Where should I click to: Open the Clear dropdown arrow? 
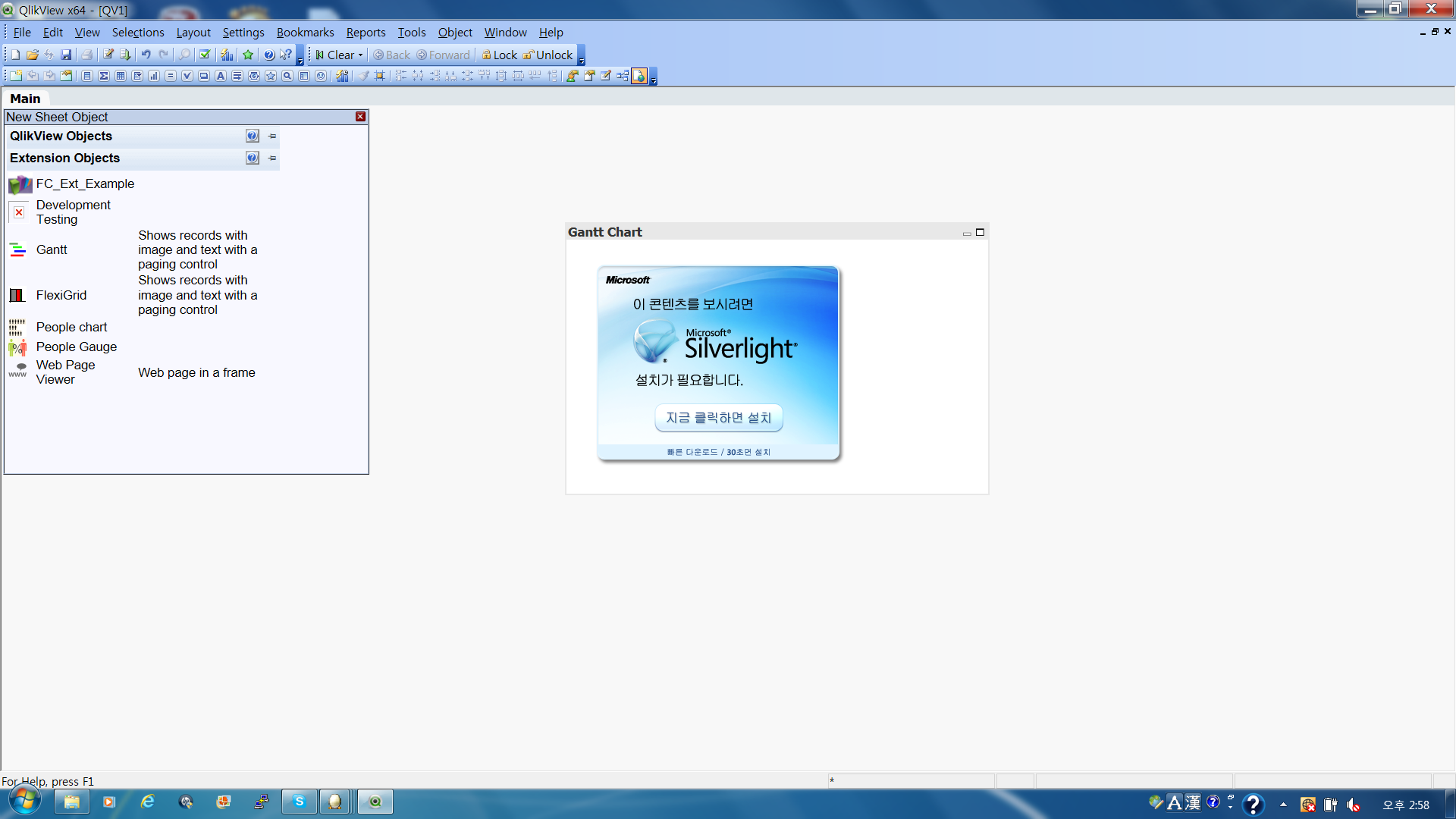(359, 55)
